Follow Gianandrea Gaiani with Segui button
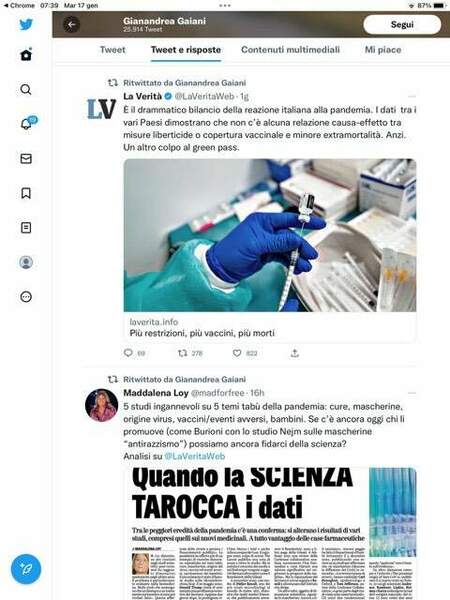450x600 pixels. click(x=402, y=24)
